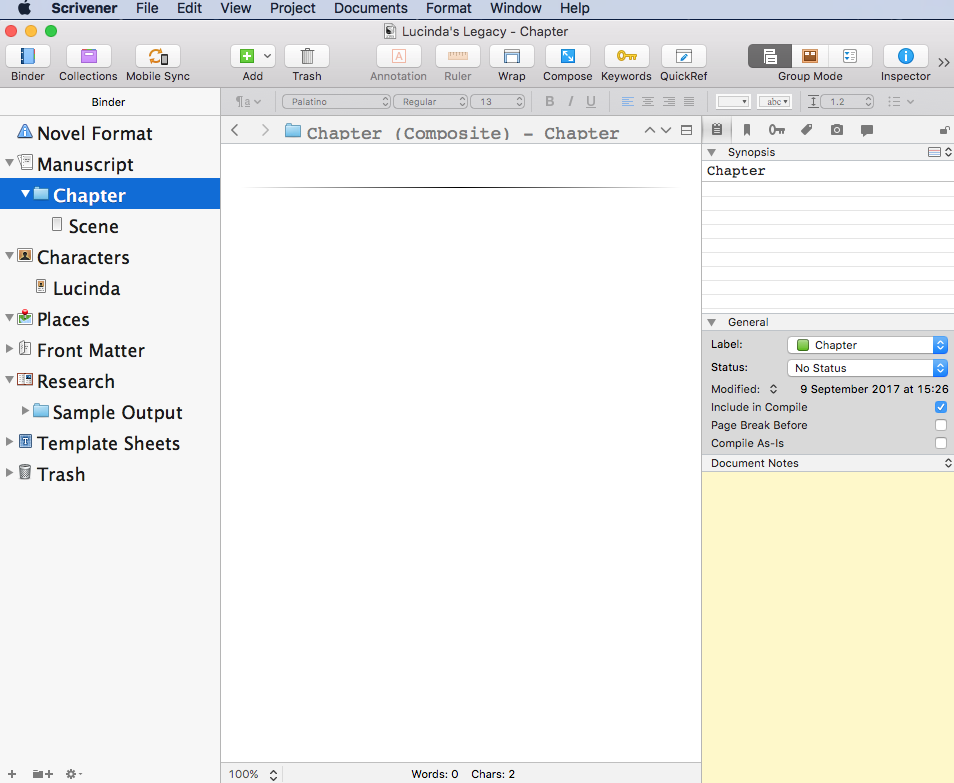The image size is (954, 783).
Task: Start Mobile Sync from toolbar
Action: [158, 57]
